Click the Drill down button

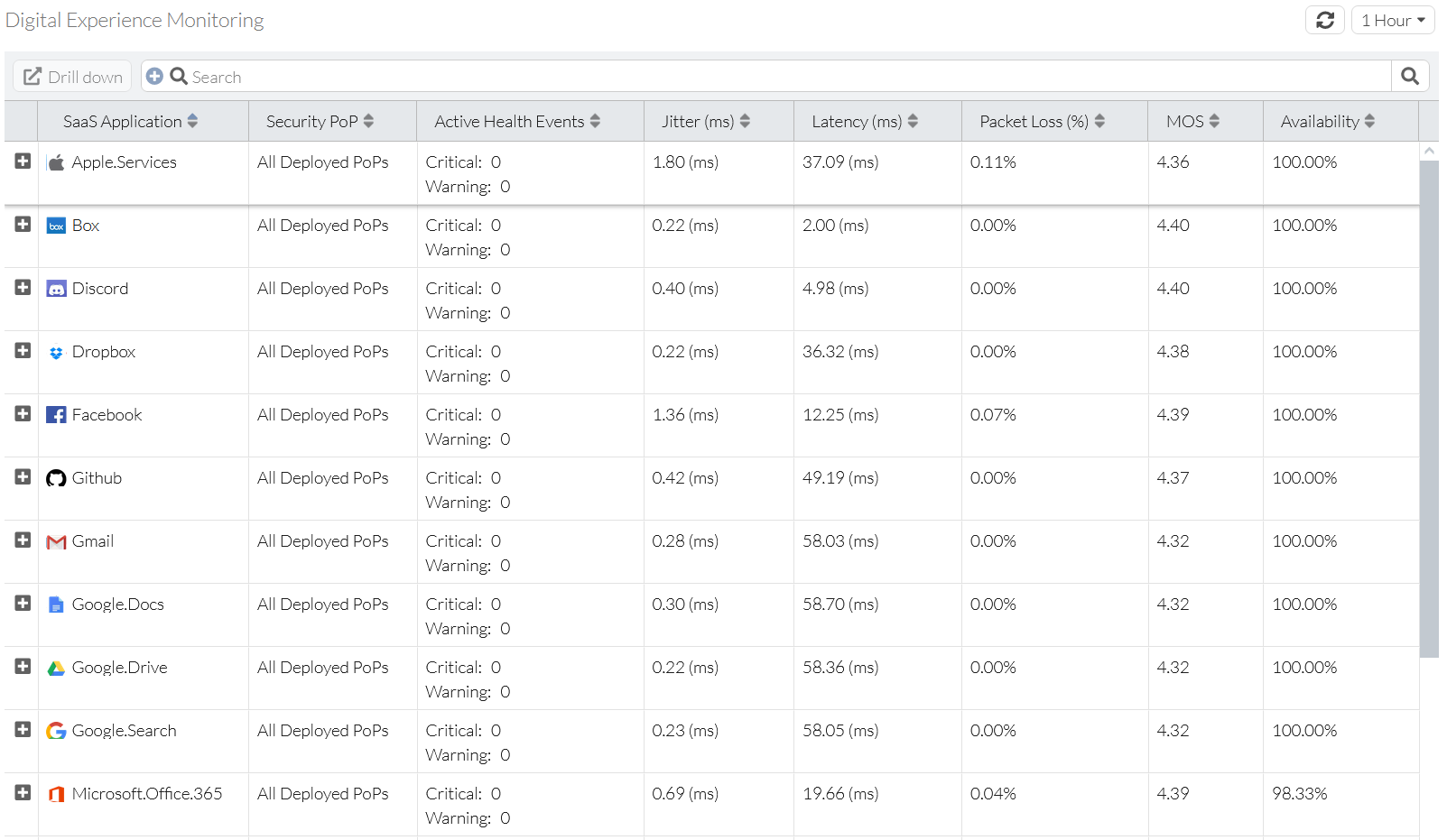point(71,76)
